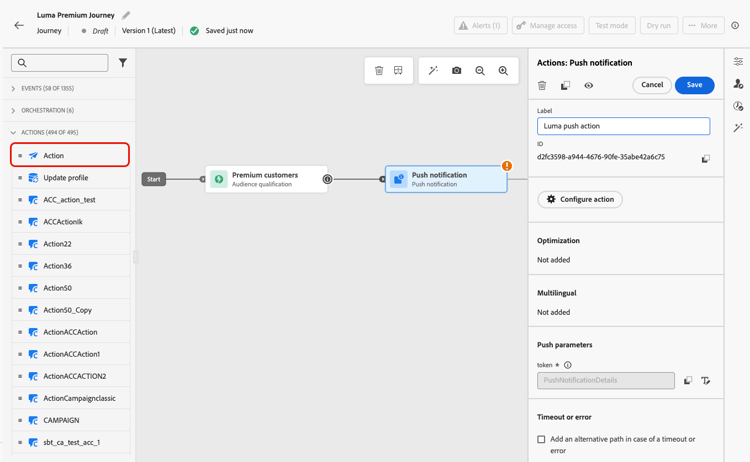Click the Label input field
The height and width of the screenshot is (462, 750).
click(623, 126)
